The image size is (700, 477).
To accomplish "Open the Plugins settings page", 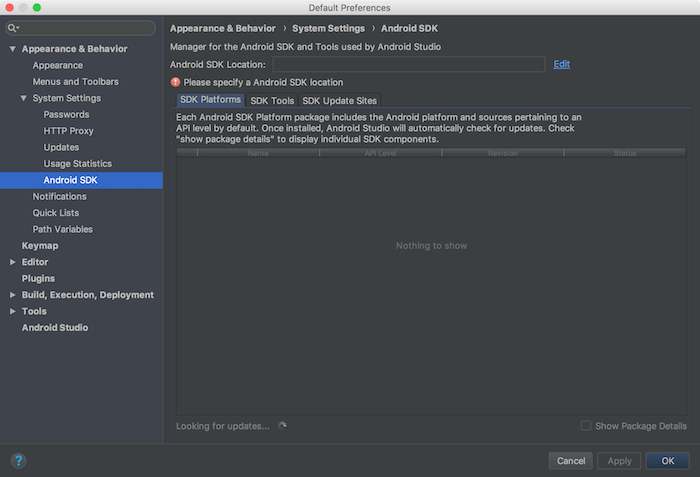I will 38,279.
